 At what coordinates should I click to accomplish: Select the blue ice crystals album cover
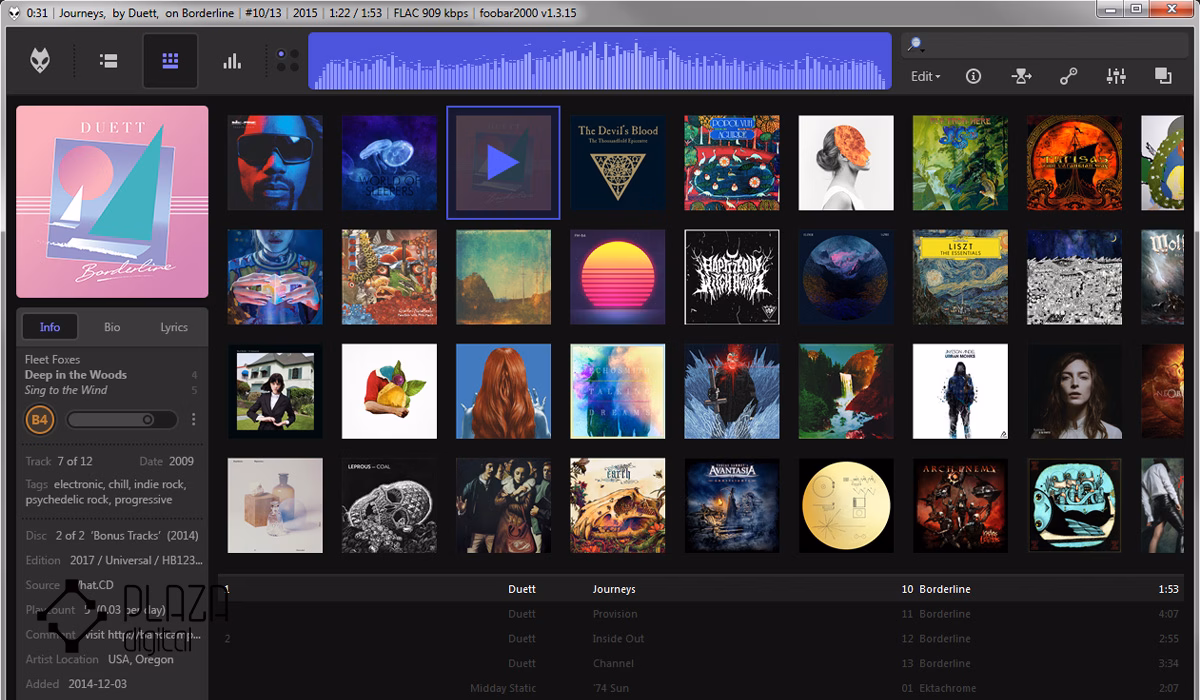point(732,391)
